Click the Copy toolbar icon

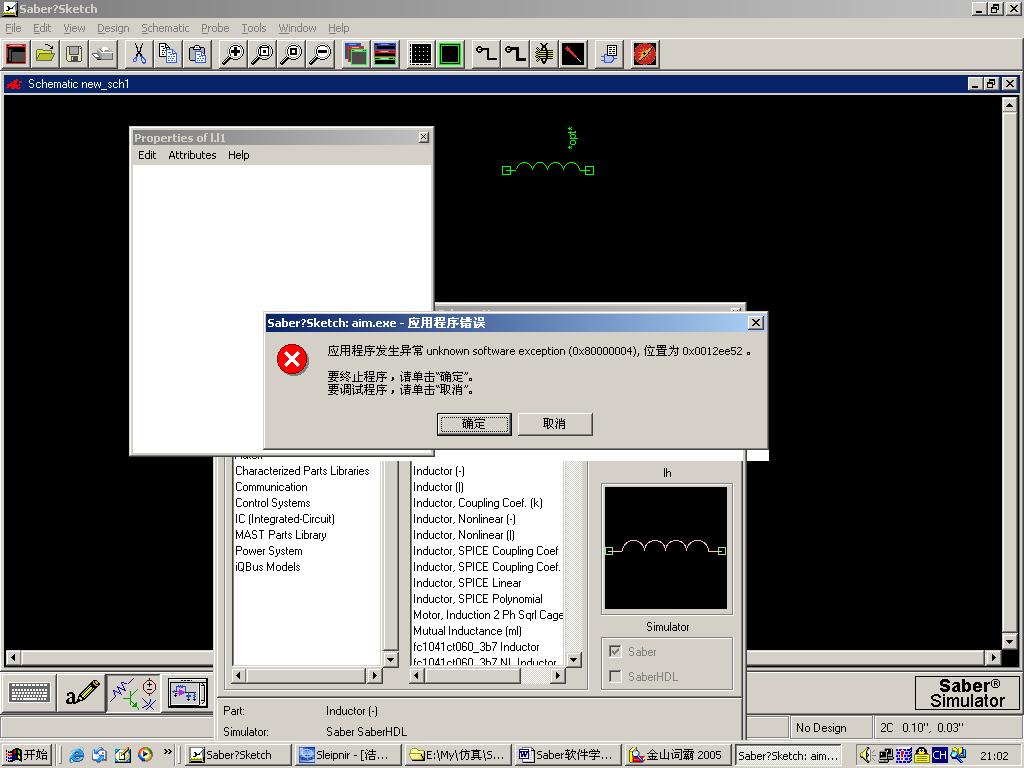[168, 54]
